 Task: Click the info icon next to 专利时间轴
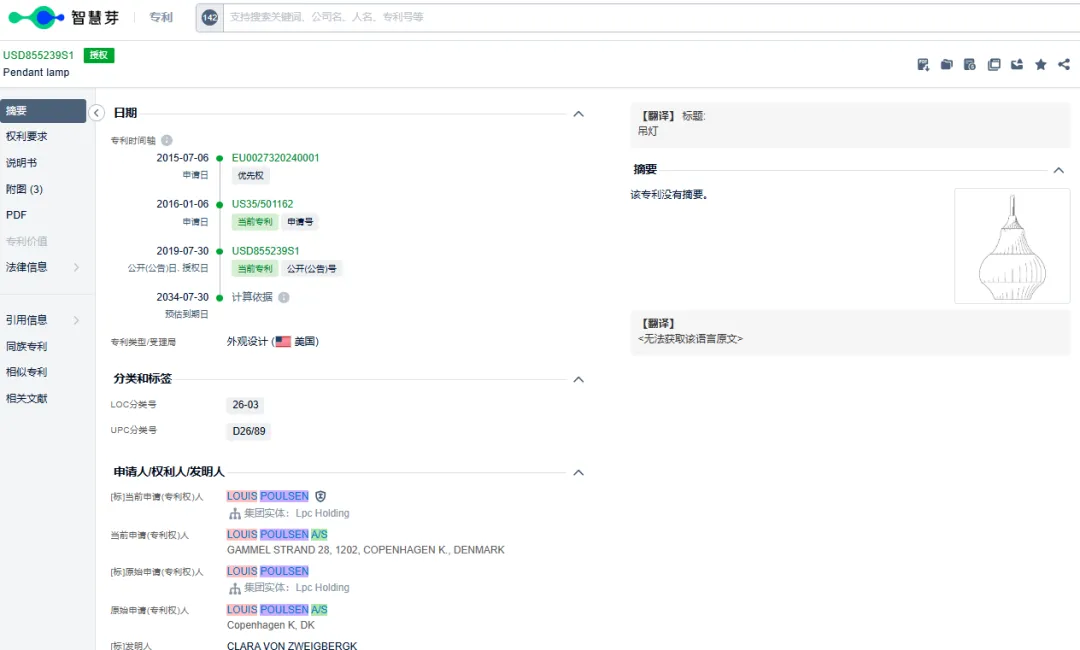(x=167, y=140)
